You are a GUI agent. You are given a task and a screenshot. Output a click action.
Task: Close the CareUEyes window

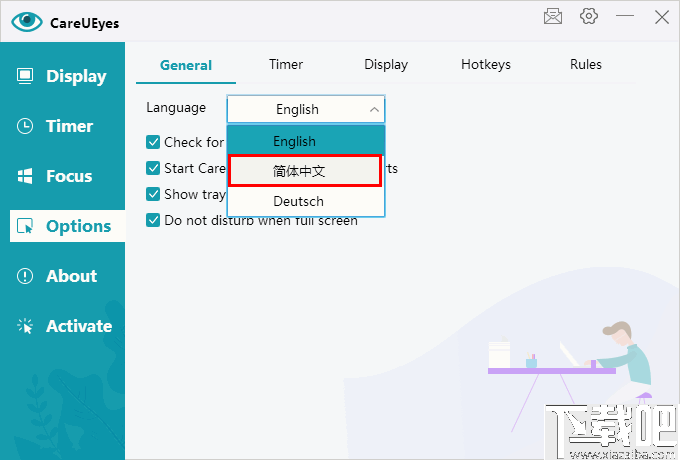click(x=662, y=17)
